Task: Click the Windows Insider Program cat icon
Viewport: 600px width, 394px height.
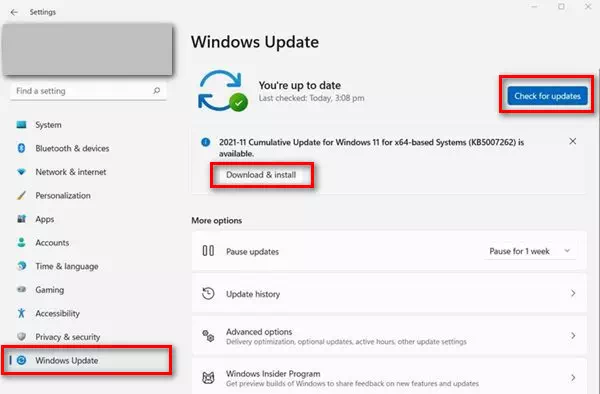Action: click(x=208, y=378)
